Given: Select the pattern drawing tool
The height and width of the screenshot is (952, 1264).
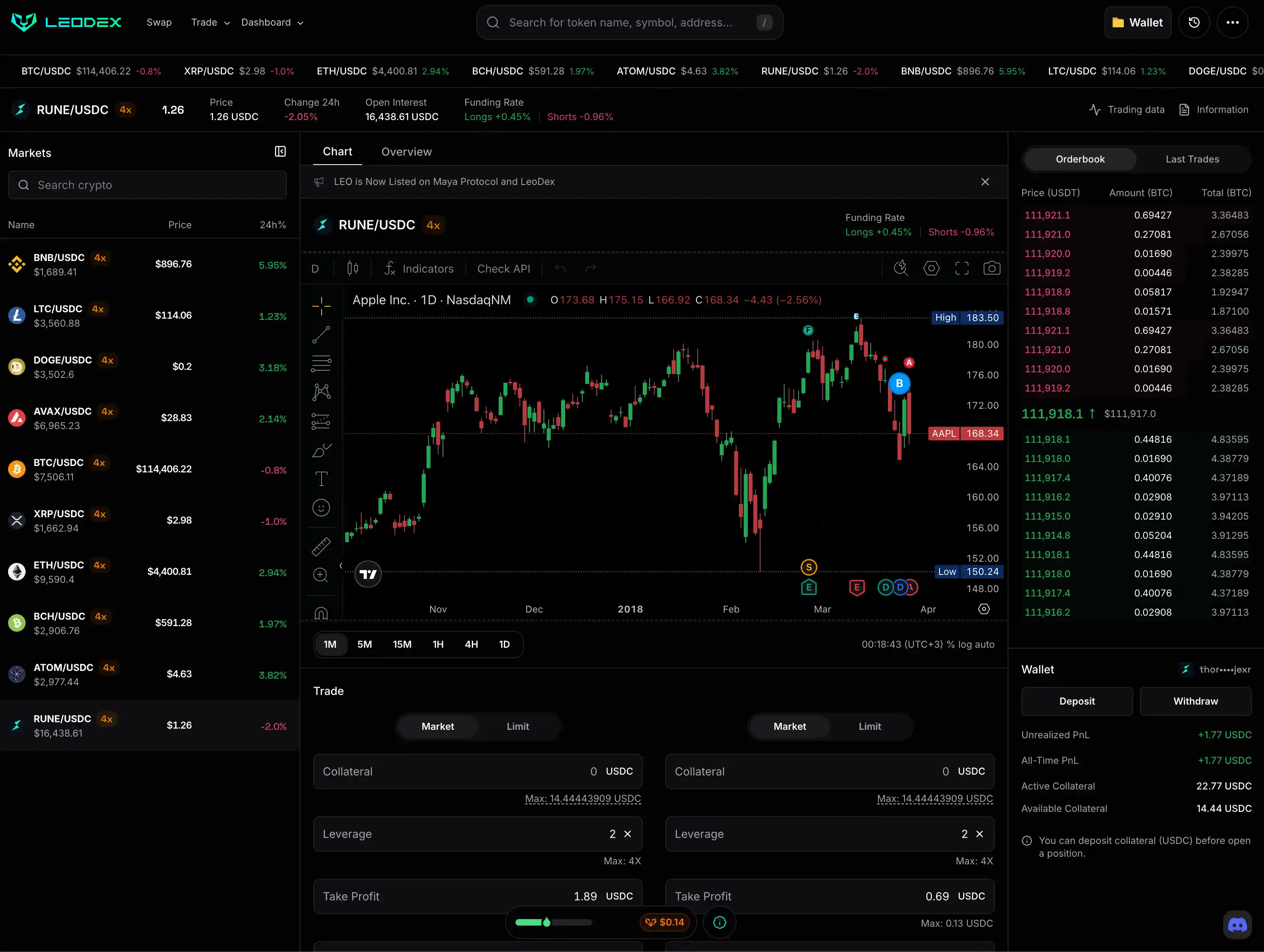Looking at the screenshot, I should [321, 392].
